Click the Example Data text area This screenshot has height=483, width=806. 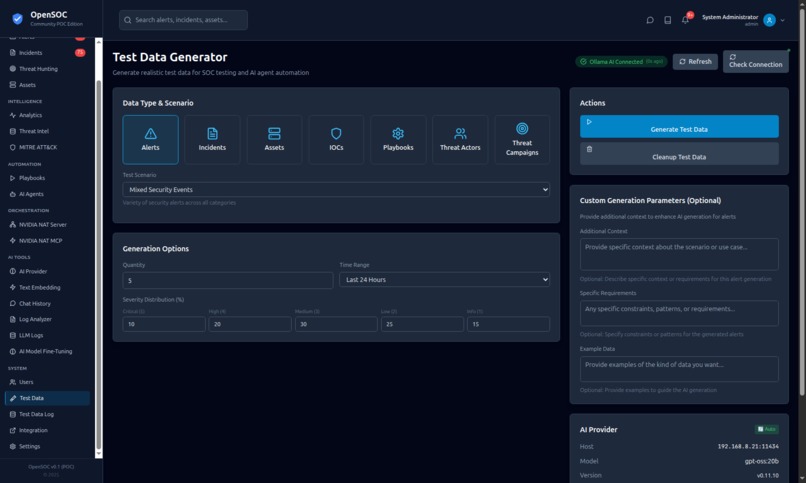pos(679,369)
